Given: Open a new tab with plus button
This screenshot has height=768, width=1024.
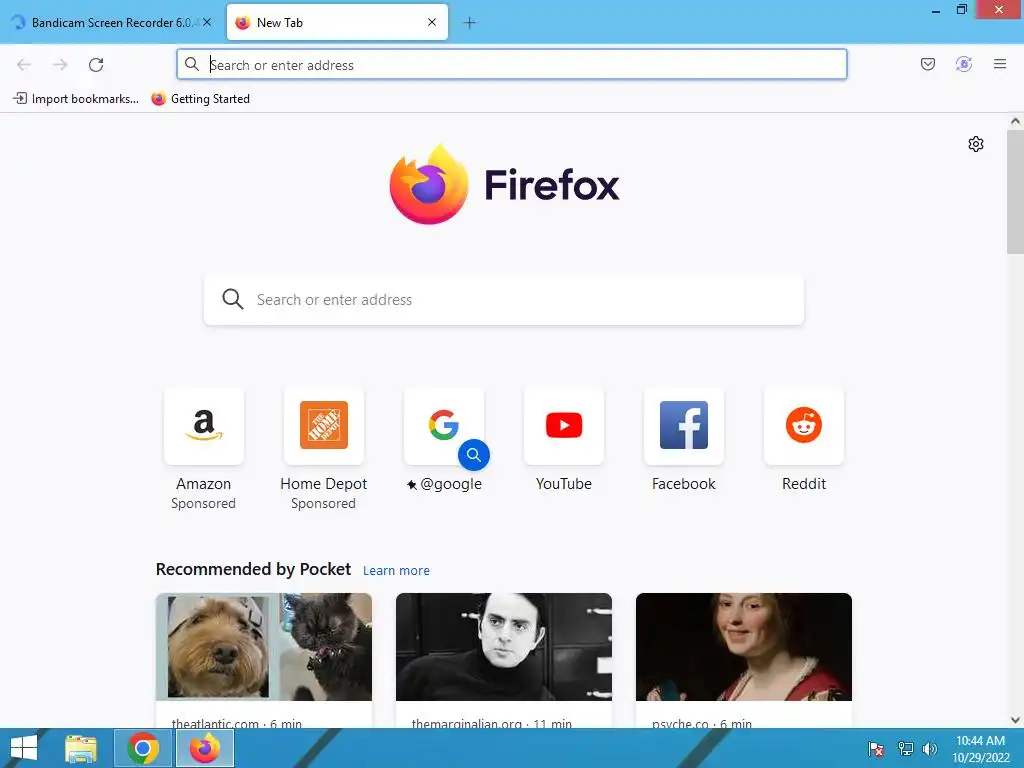Looking at the screenshot, I should click(469, 23).
